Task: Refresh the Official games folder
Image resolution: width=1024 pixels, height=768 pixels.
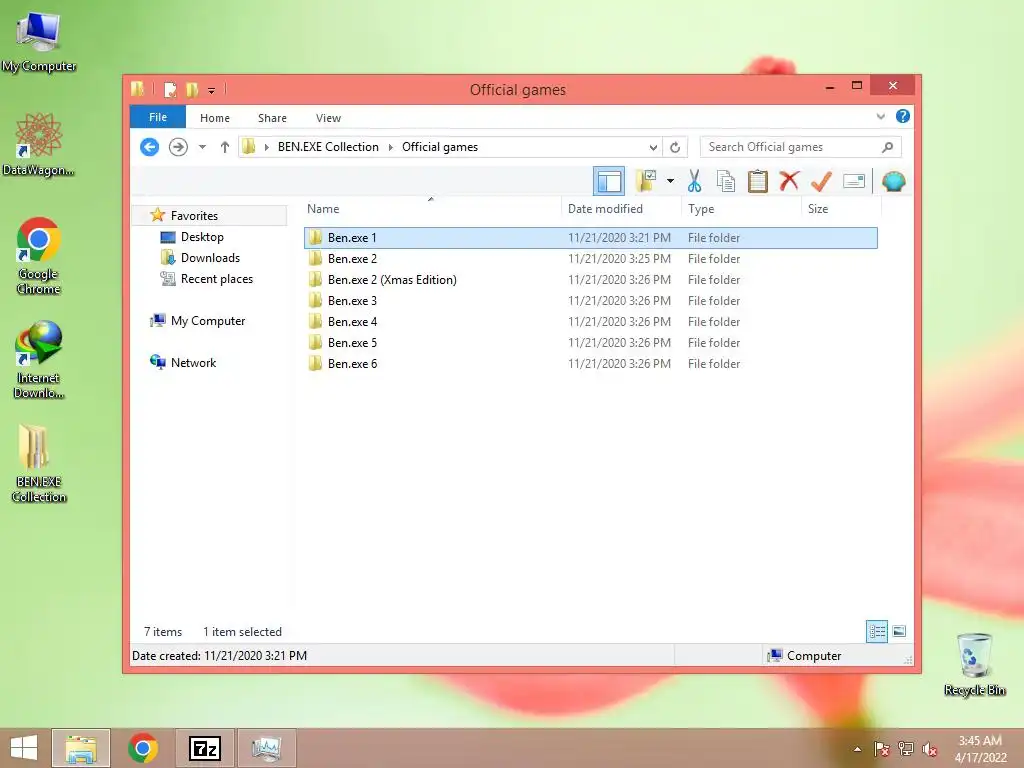Action: 675,147
